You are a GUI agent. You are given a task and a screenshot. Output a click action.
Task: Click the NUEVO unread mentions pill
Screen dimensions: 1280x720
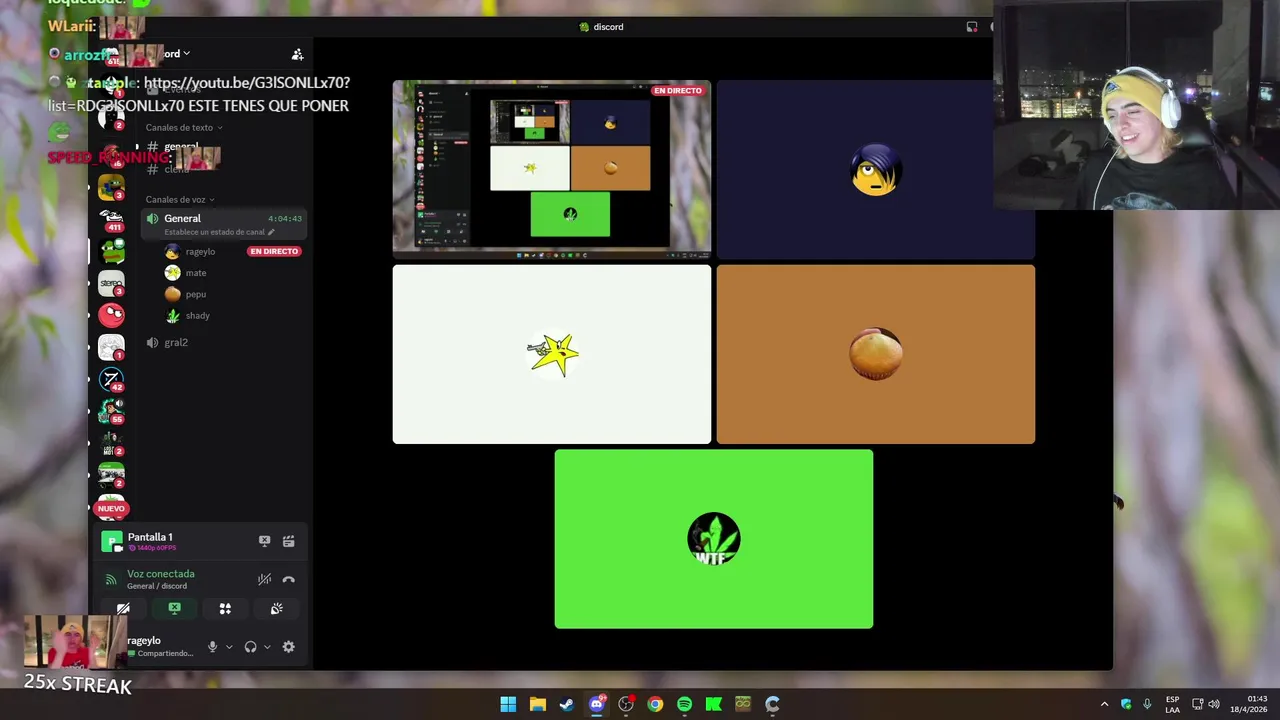pyautogui.click(x=111, y=509)
